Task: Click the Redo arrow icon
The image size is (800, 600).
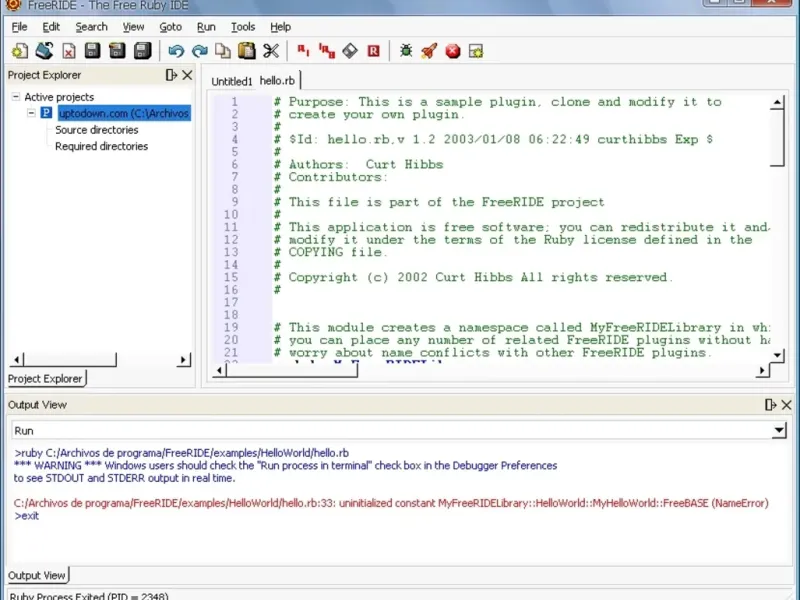Action: point(200,51)
